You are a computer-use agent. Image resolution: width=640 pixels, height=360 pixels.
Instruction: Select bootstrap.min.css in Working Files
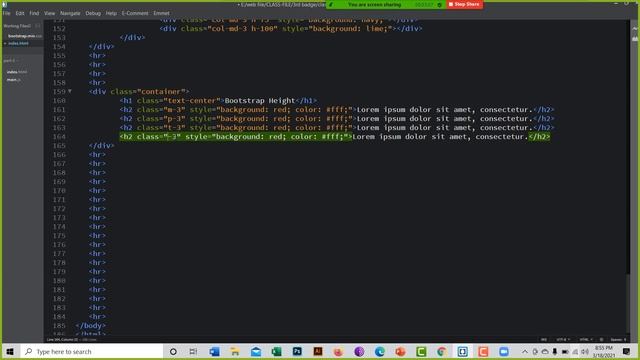pyautogui.click(x=24, y=36)
